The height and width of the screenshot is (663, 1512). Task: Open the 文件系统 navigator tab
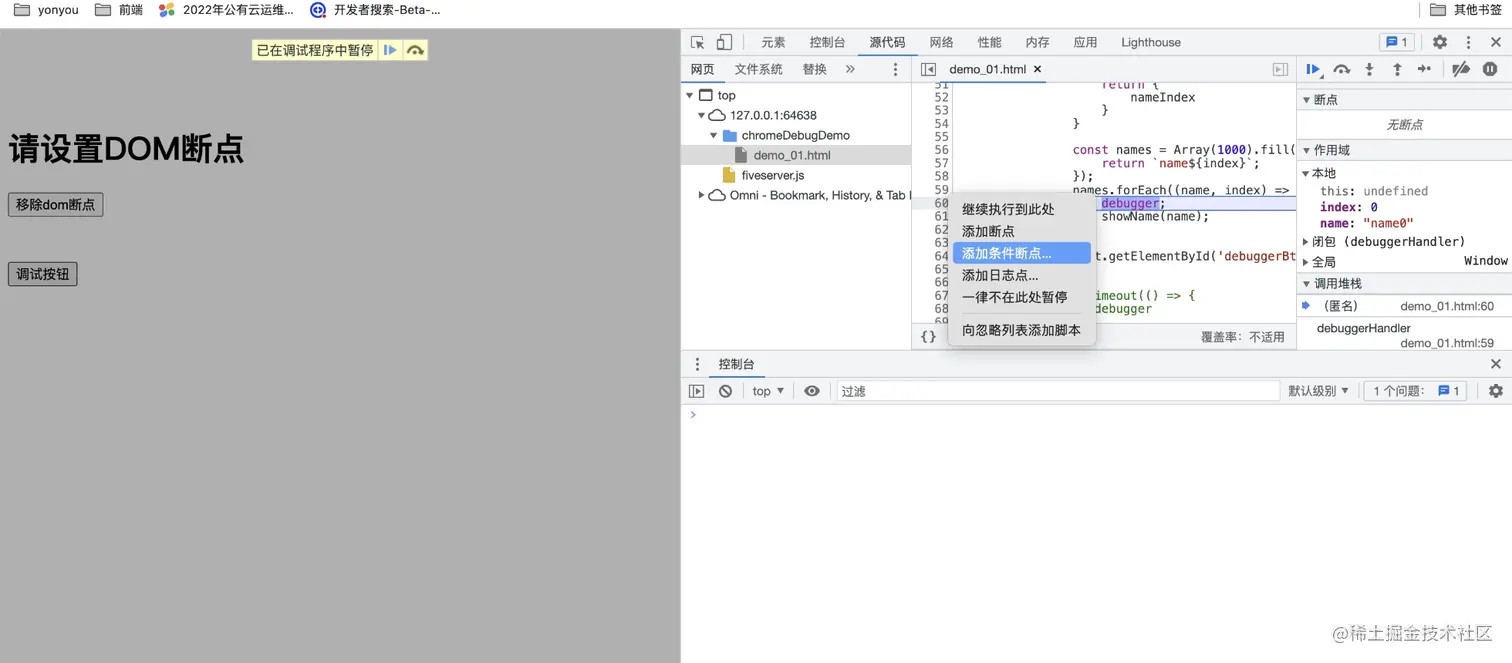point(758,69)
